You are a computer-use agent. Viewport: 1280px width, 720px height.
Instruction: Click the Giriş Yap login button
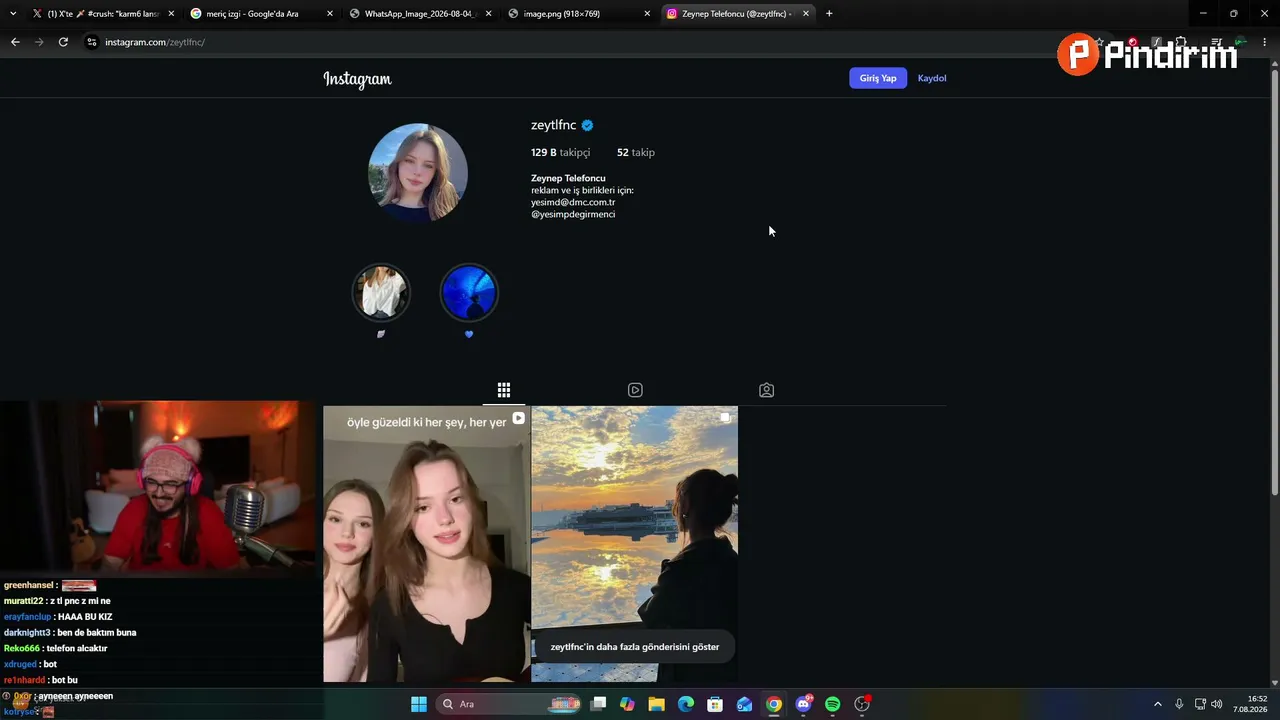878,78
